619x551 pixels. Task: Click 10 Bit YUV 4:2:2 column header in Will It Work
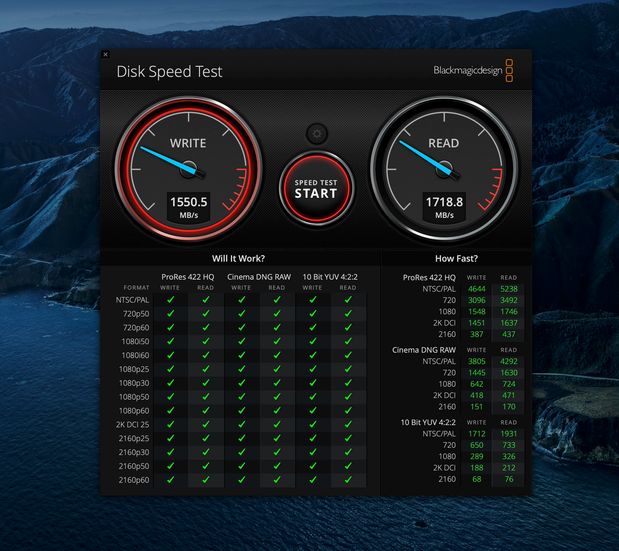click(x=330, y=277)
